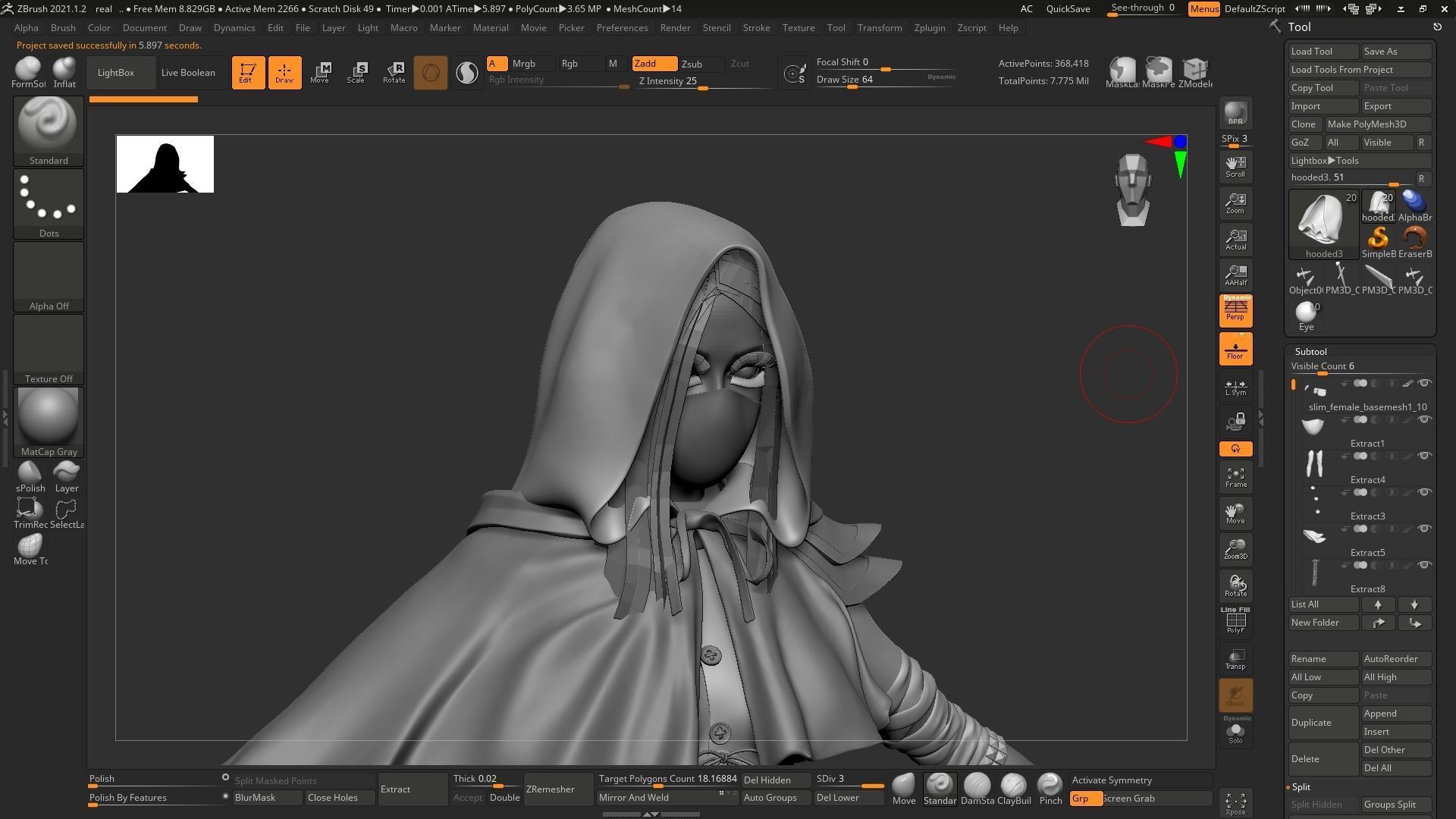Open the Brush menu
The width and height of the screenshot is (1456, 819).
click(63, 28)
